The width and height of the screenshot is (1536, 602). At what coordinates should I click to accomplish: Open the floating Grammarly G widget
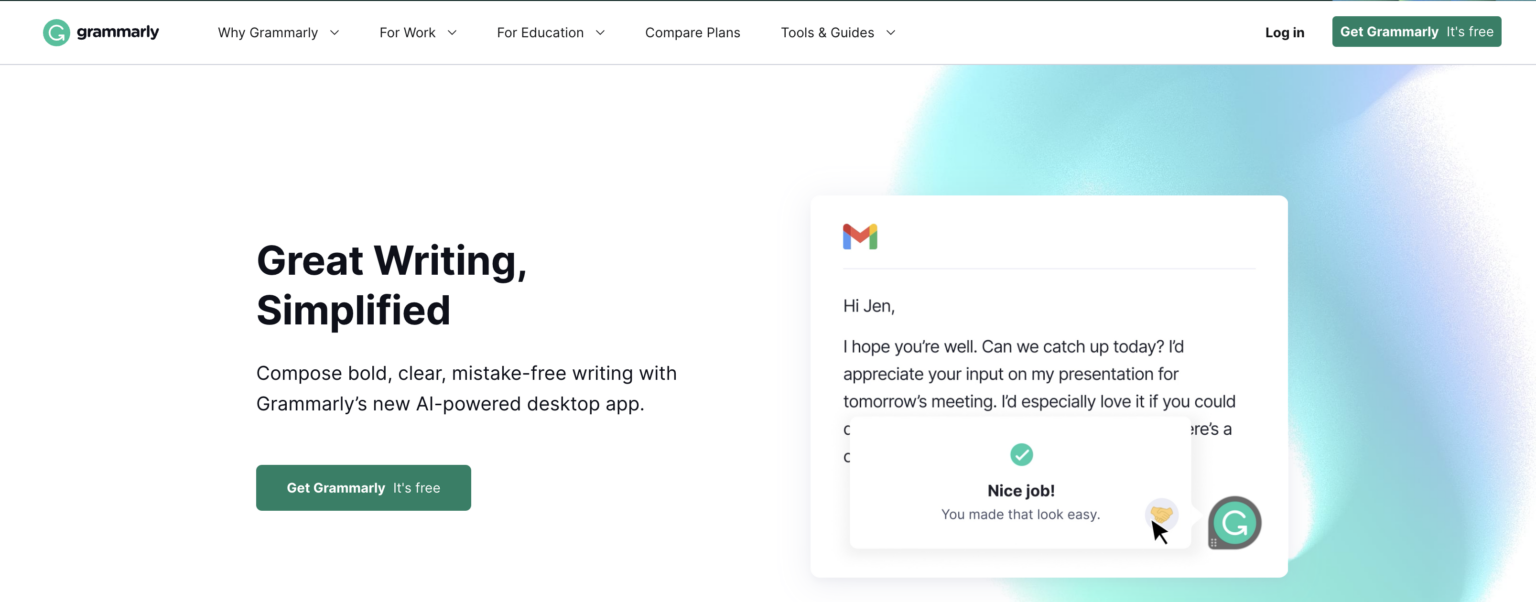pyautogui.click(x=1236, y=522)
